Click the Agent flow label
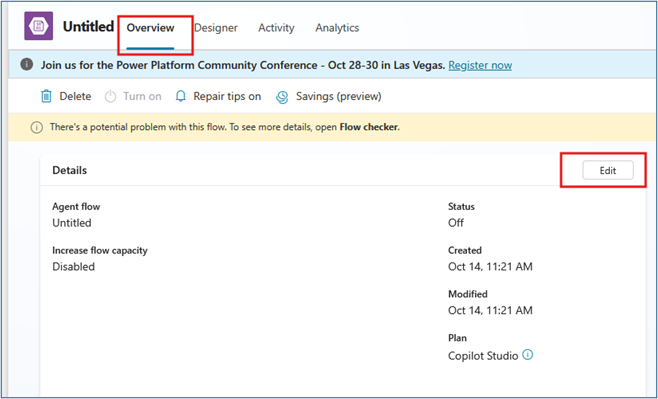The width and height of the screenshot is (658, 399). coord(76,207)
